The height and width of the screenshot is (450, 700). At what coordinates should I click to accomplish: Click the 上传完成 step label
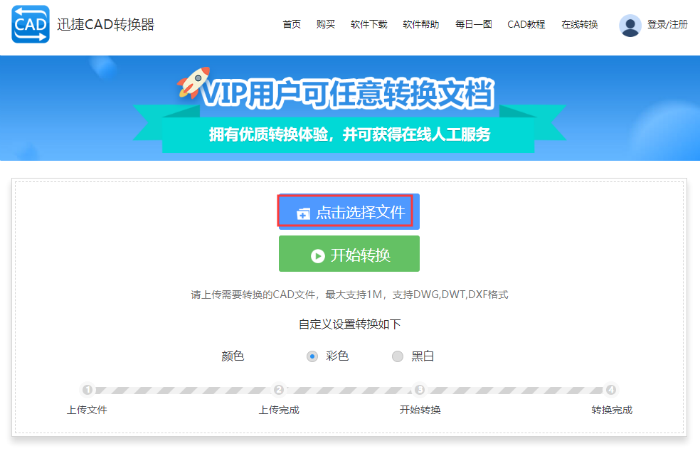tap(279, 410)
